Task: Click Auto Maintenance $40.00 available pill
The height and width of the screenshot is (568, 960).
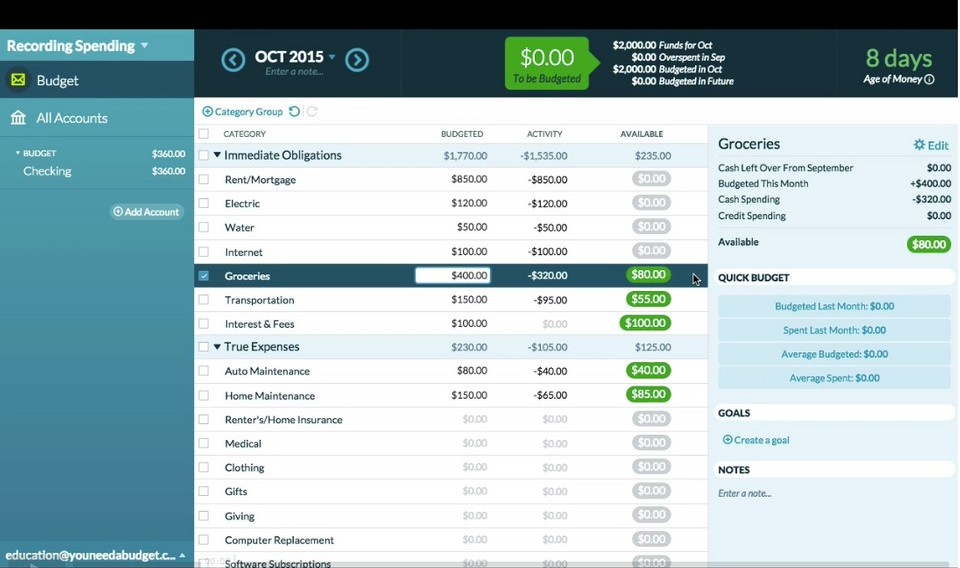Action: click(x=648, y=370)
